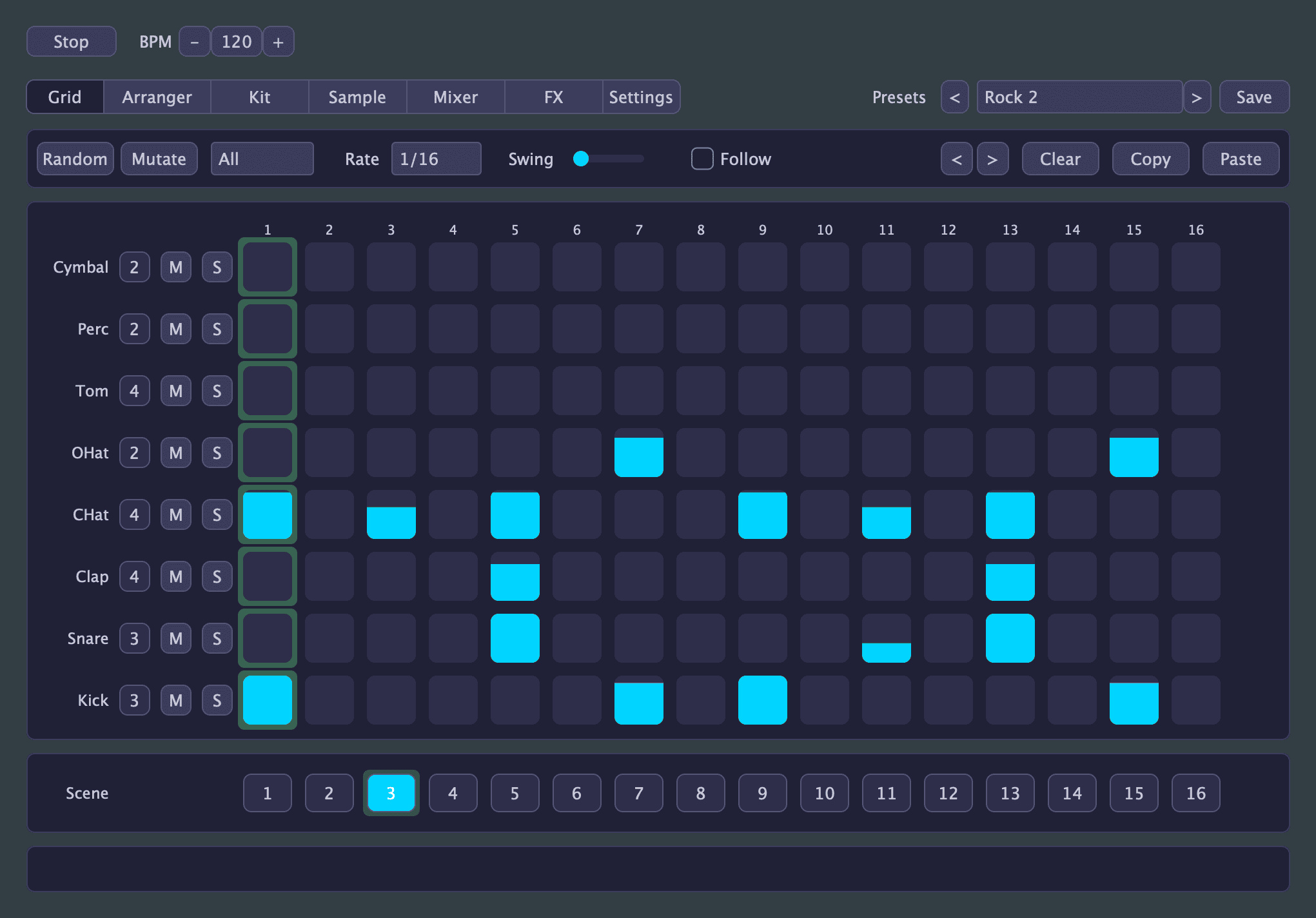Toggle CHat step 3
The image size is (1316, 918).
391,514
